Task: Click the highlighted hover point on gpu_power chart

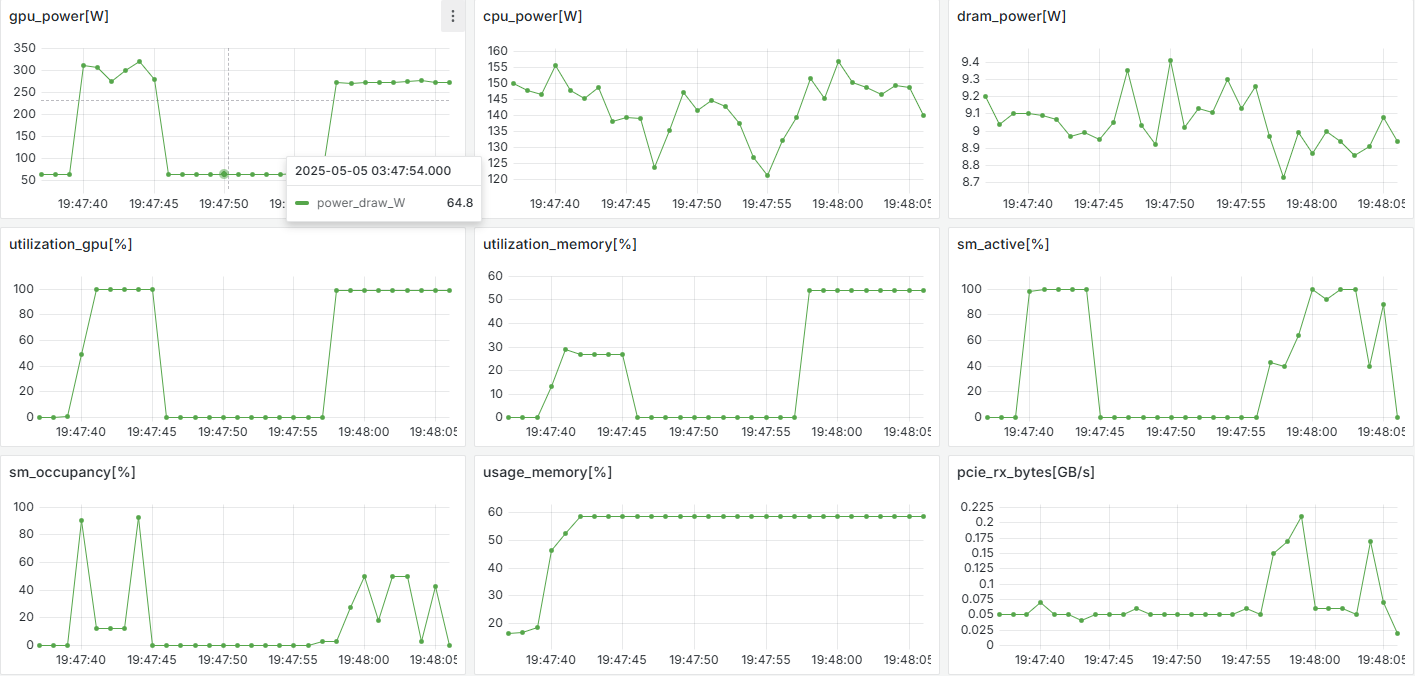Action: pyautogui.click(x=224, y=174)
